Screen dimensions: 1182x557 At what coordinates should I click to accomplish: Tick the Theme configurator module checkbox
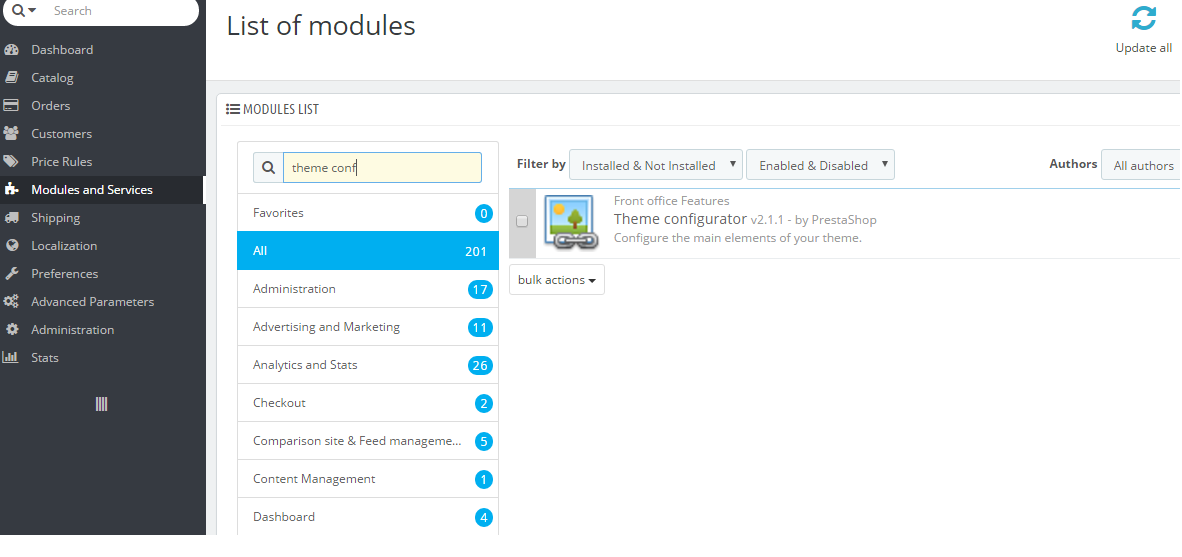click(x=521, y=221)
